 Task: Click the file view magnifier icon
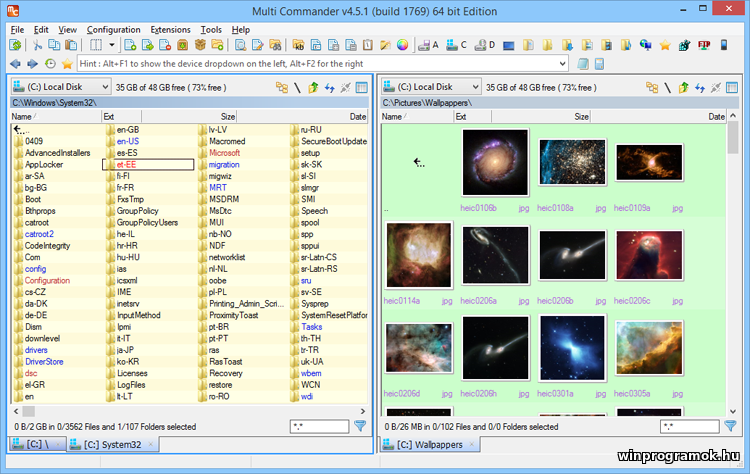pyautogui.click(x=241, y=45)
